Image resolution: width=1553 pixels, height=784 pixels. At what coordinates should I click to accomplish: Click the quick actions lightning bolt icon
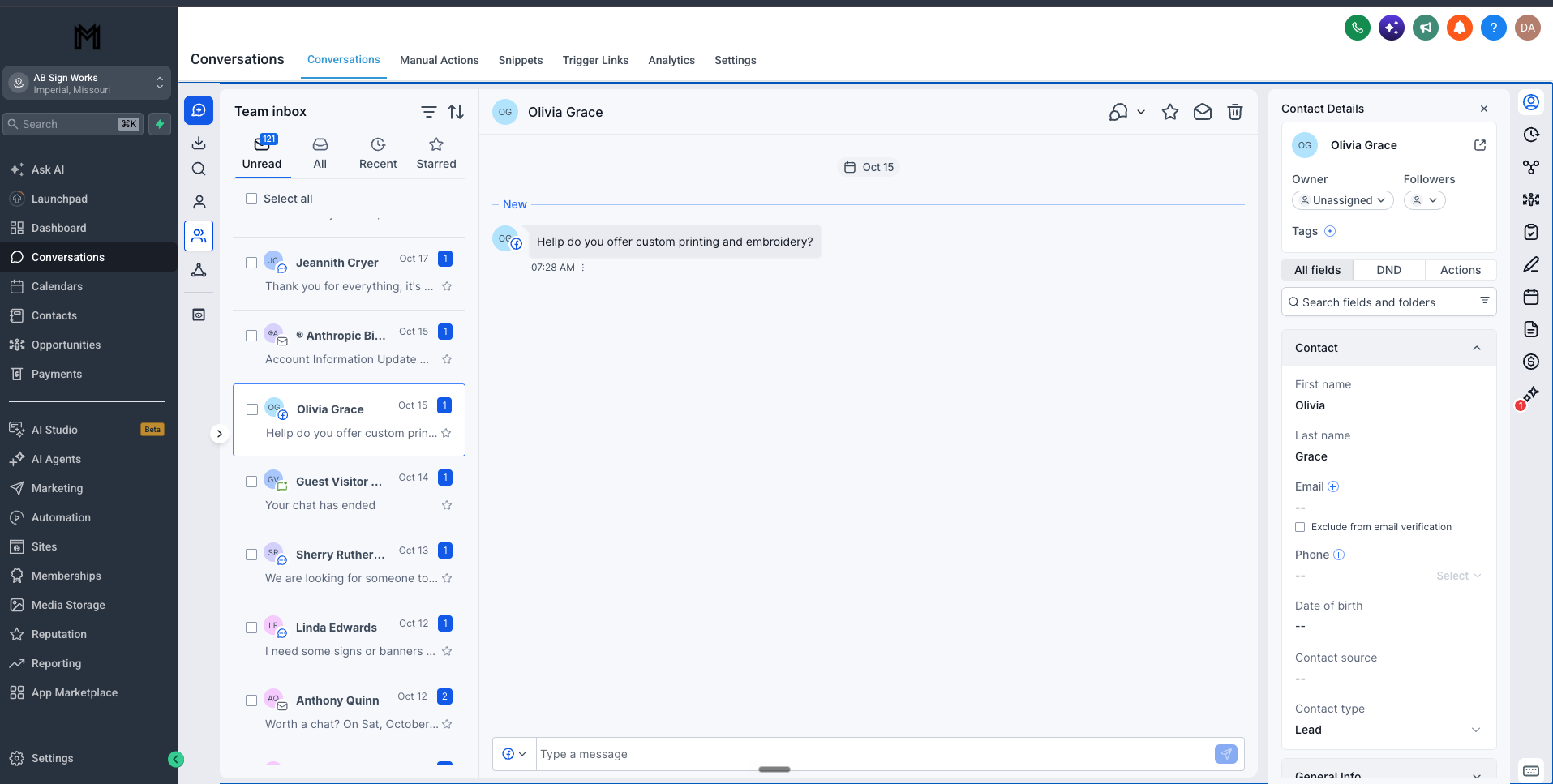160,124
